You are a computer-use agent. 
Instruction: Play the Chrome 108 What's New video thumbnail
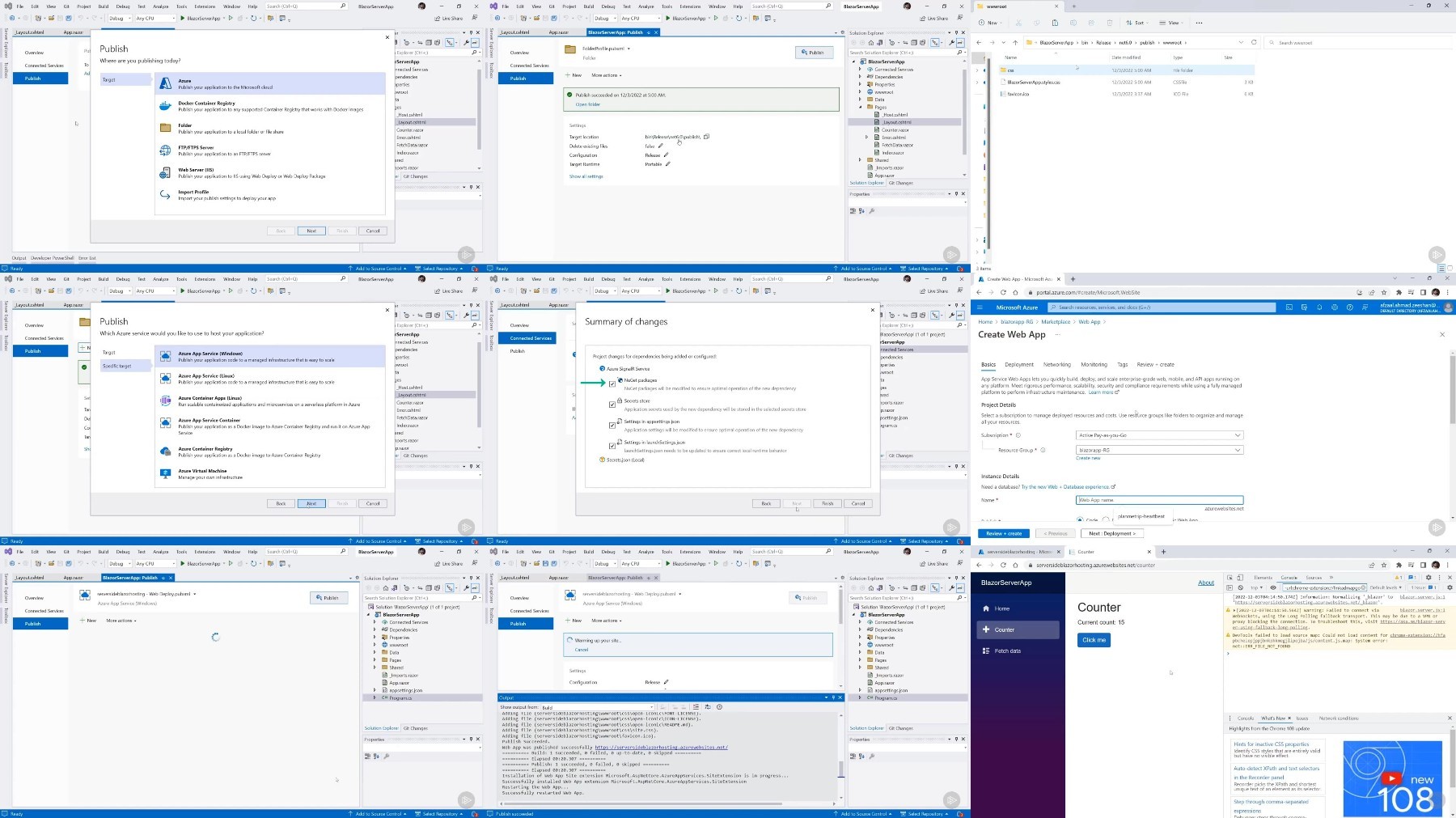(1392, 778)
